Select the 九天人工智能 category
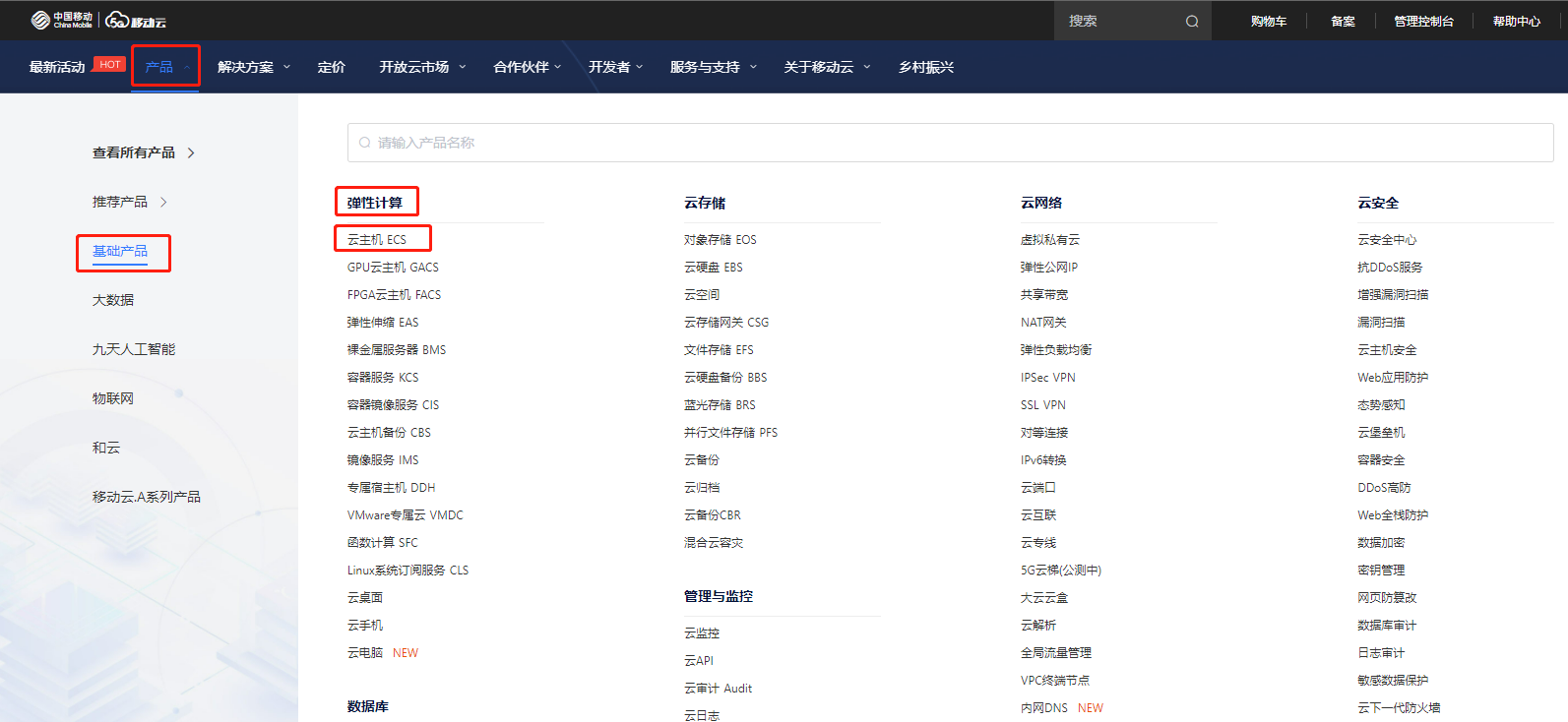 point(134,349)
